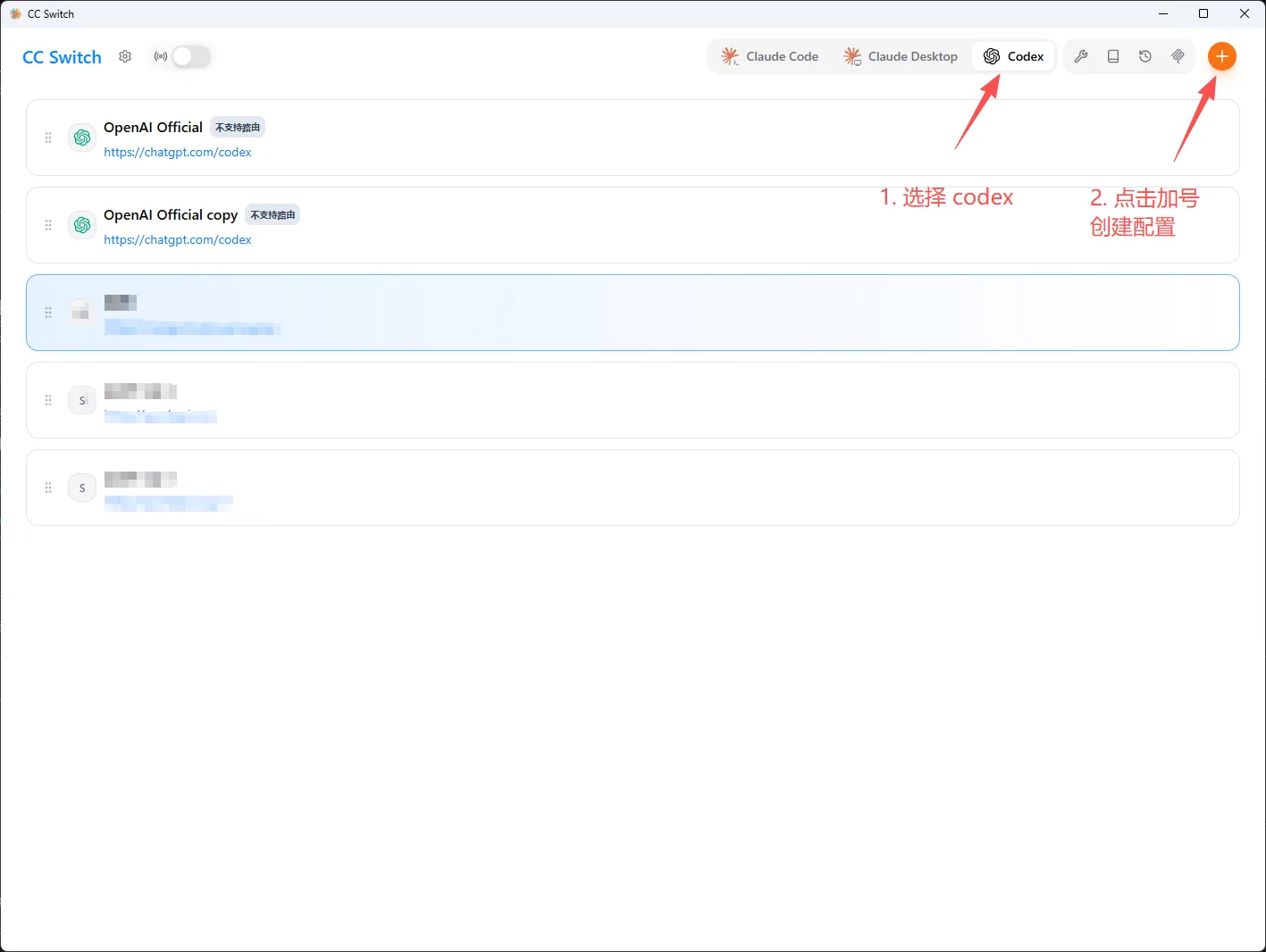Open the OpenAI Official chatgpt.com/codex link
This screenshot has width=1266, height=952.
(x=178, y=152)
